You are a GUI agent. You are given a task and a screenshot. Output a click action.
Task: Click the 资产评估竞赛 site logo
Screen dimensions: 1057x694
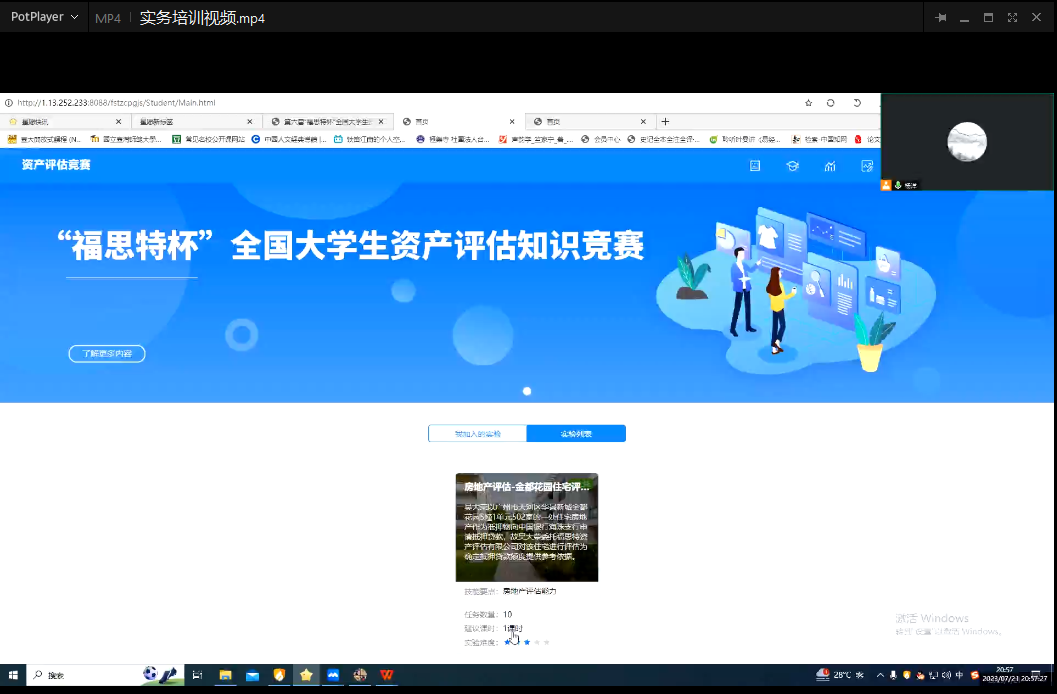tap(56, 165)
